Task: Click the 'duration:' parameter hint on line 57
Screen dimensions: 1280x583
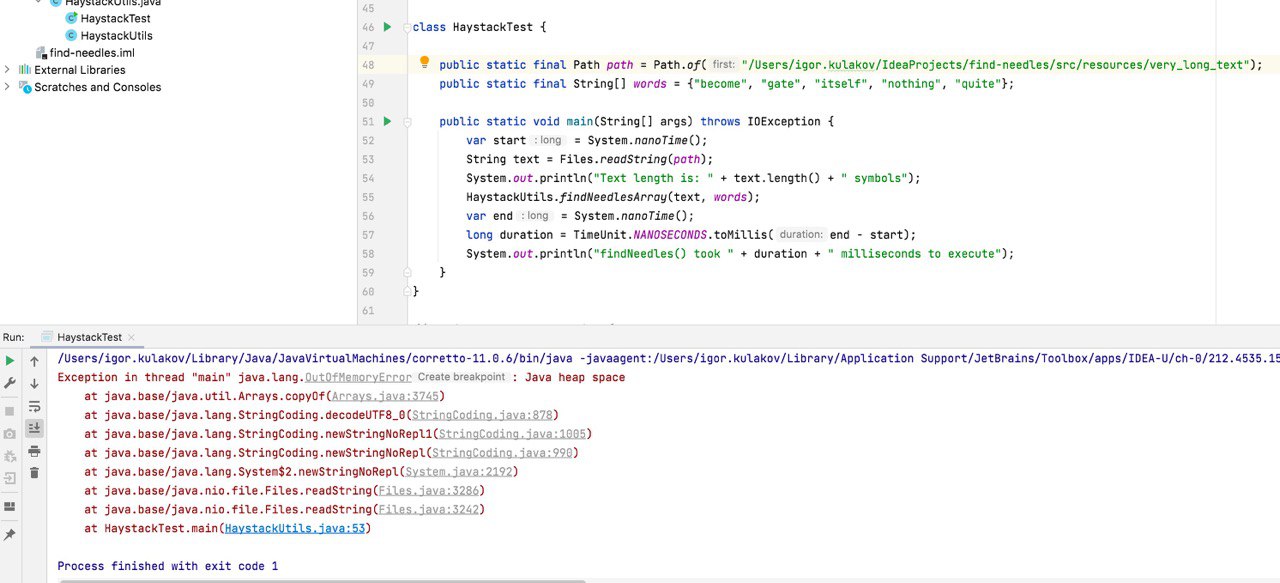Action: (x=801, y=235)
